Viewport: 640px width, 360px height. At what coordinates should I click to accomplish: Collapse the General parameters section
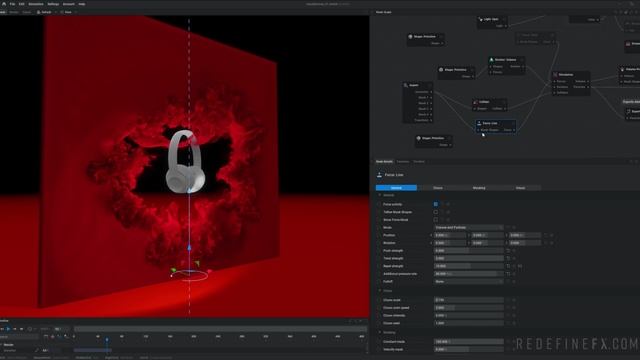(380, 196)
